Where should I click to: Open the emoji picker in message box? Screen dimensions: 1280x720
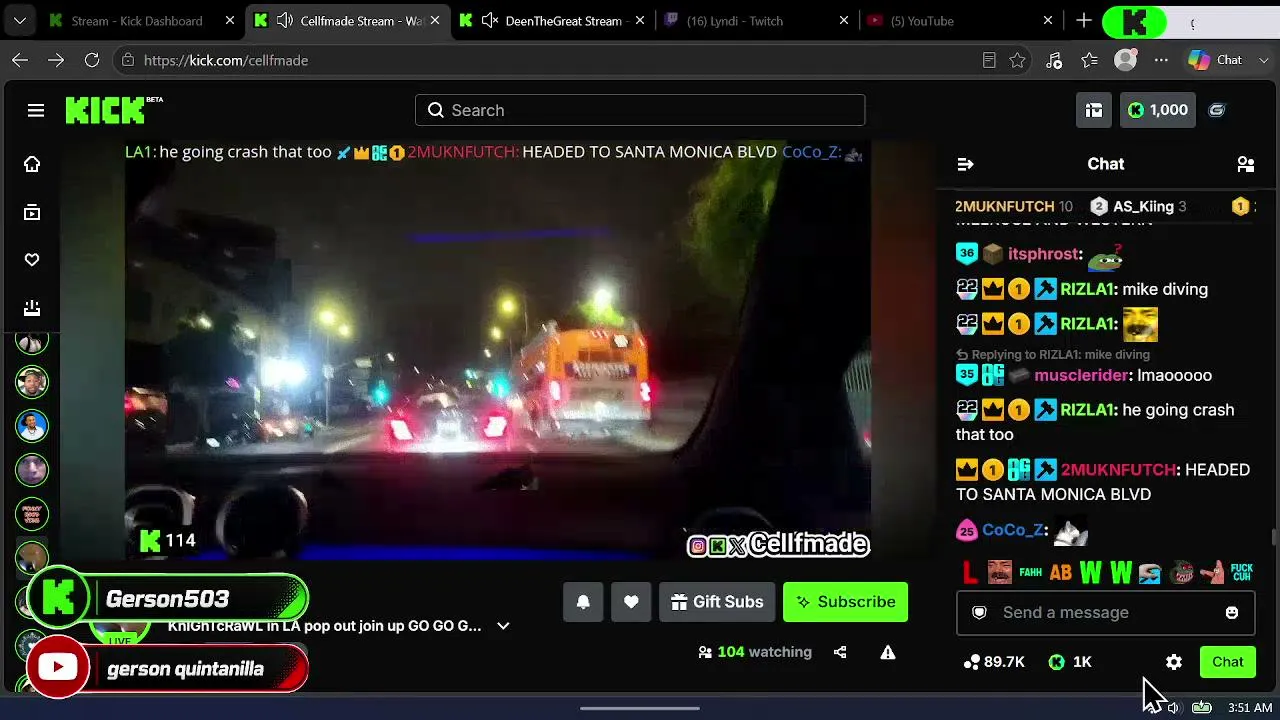pos(1232,612)
